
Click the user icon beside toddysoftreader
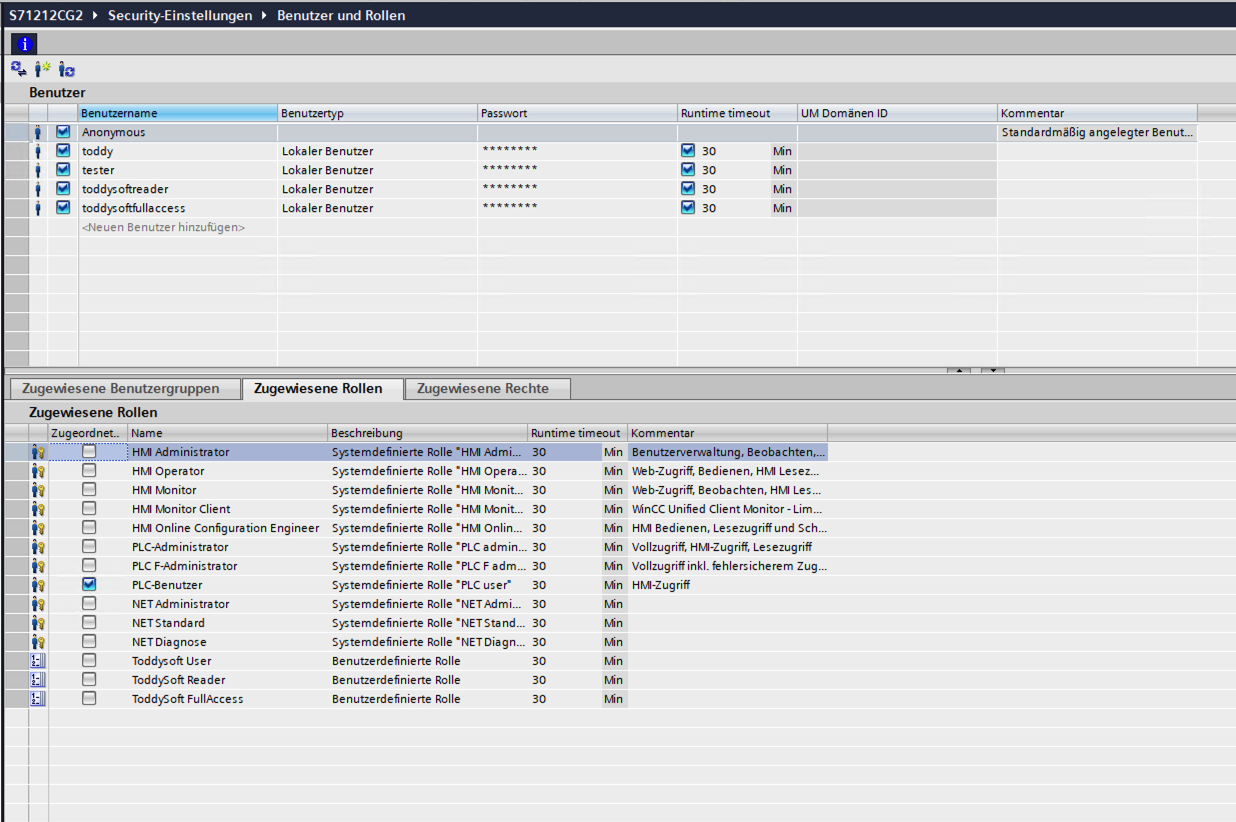click(38, 189)
